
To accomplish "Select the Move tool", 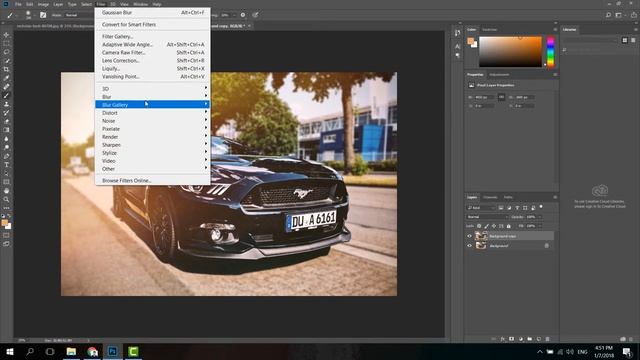I will click(6, 35).
